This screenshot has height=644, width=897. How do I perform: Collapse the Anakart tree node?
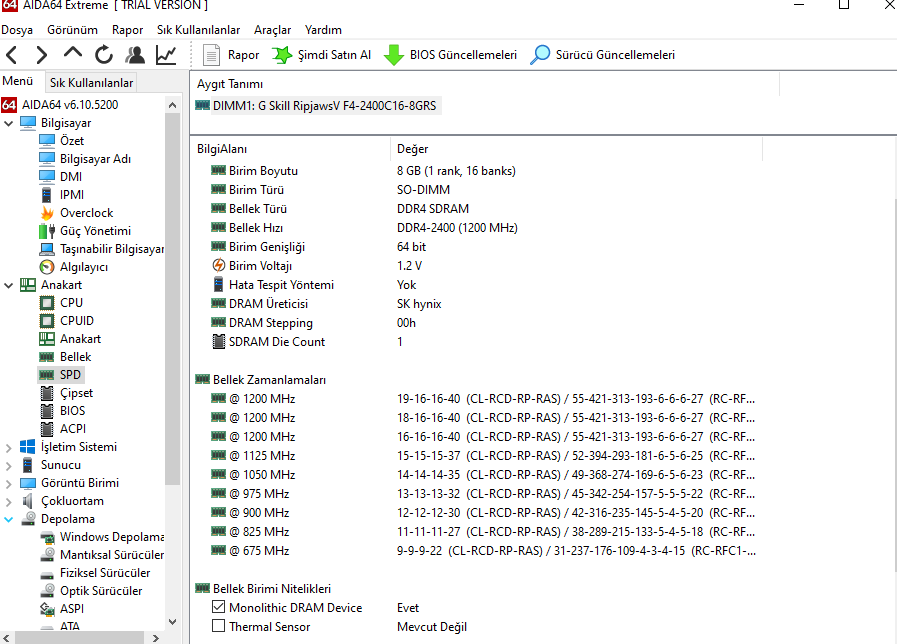[x=9, y=285]
